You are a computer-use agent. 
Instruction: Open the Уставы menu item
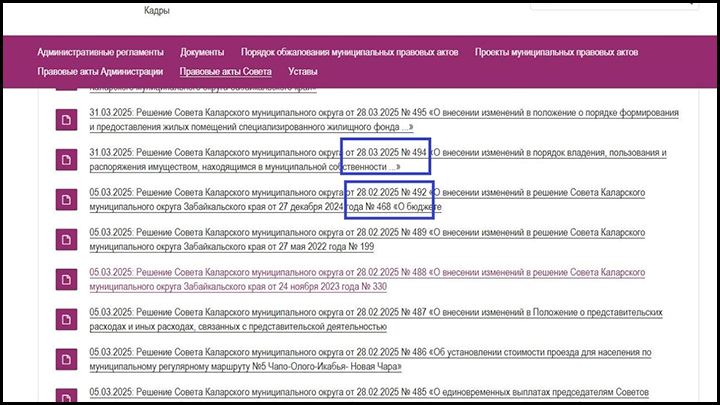pos(303,72)
